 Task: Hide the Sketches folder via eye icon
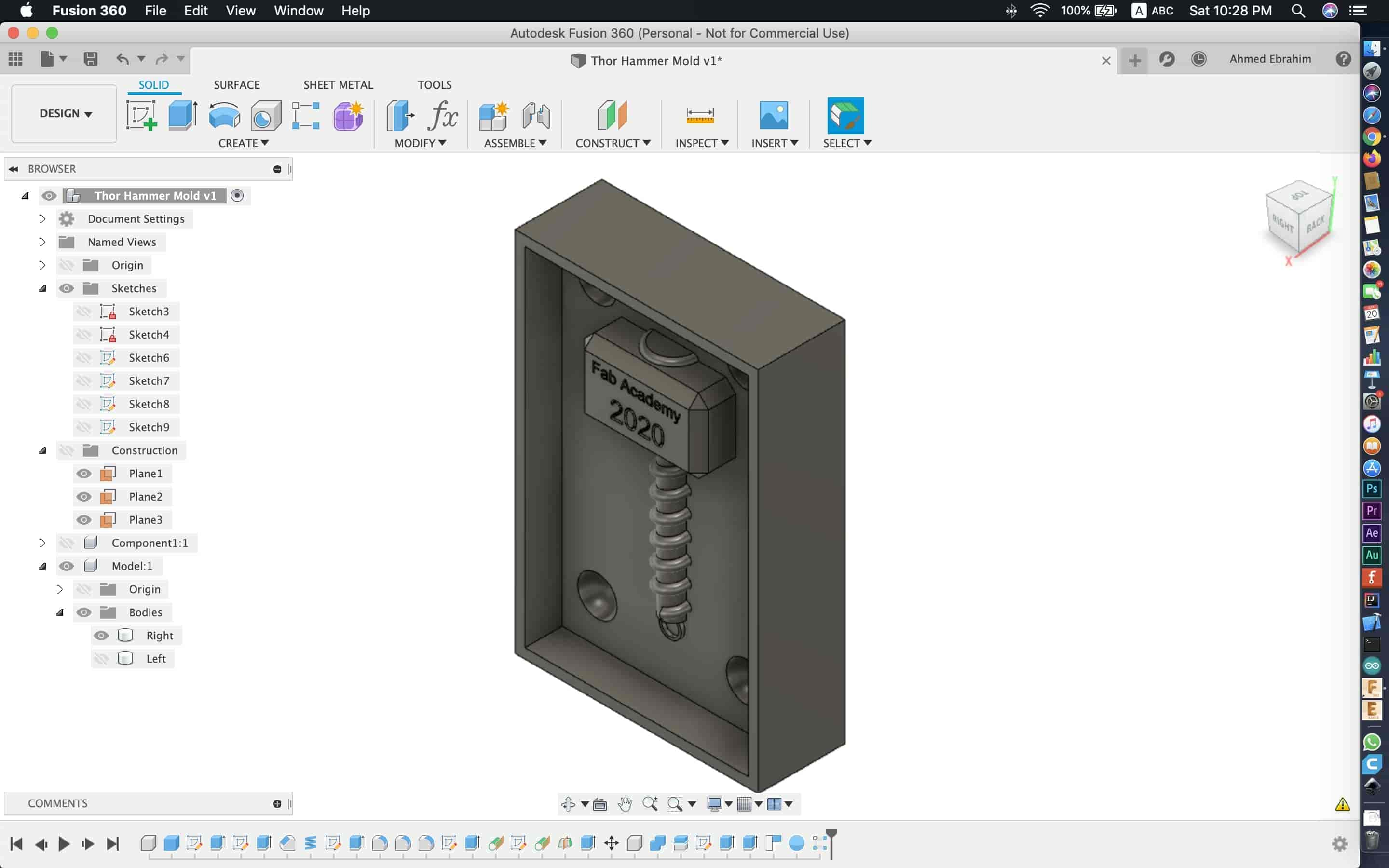(x=67, y=288)
